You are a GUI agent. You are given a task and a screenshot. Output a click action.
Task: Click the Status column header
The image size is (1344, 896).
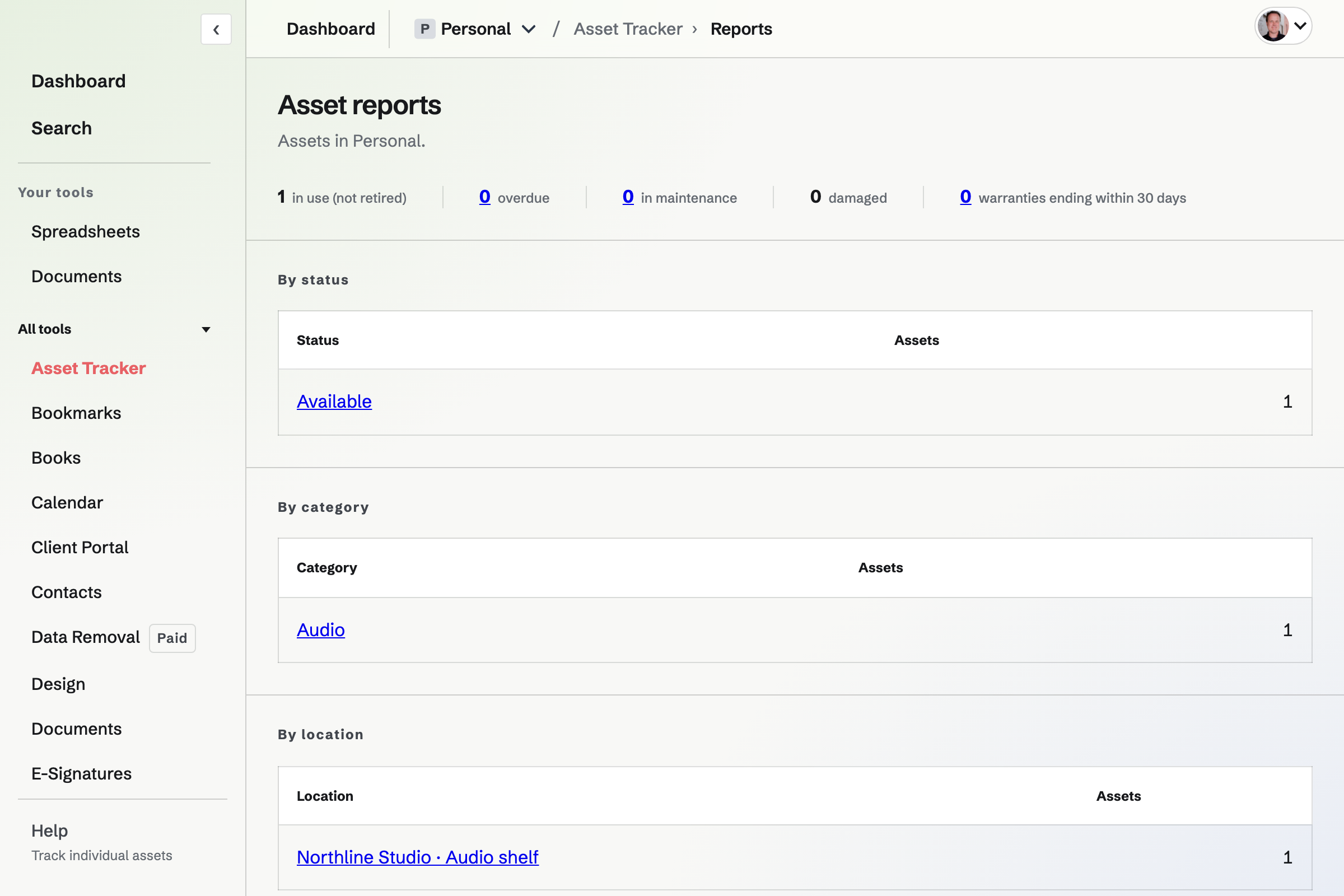point(318,340)
